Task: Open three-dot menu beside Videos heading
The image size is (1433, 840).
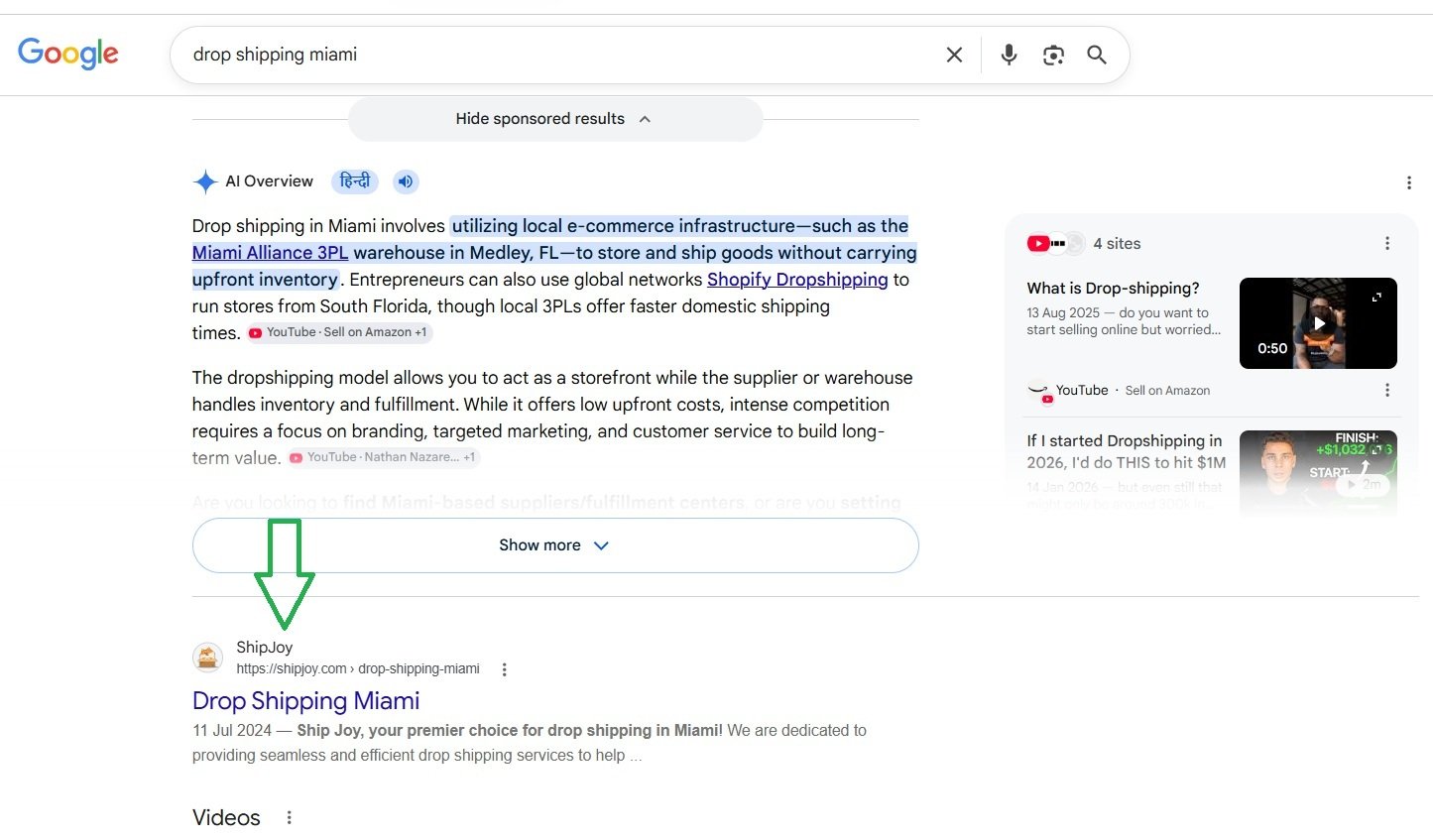Action: coord(289,818)
